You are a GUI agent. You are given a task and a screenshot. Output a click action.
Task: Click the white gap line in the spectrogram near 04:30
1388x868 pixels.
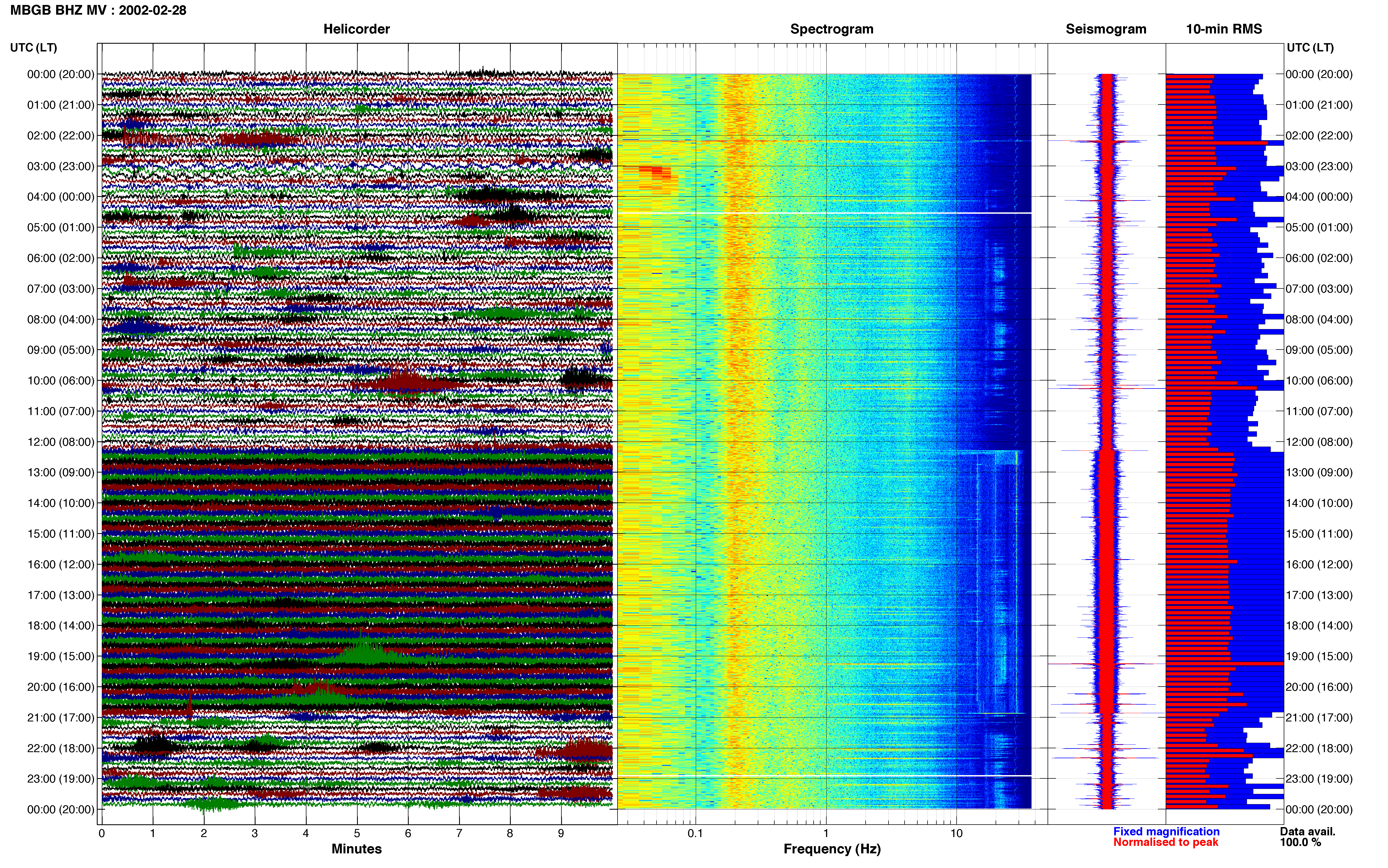click(x=824, y=213)
